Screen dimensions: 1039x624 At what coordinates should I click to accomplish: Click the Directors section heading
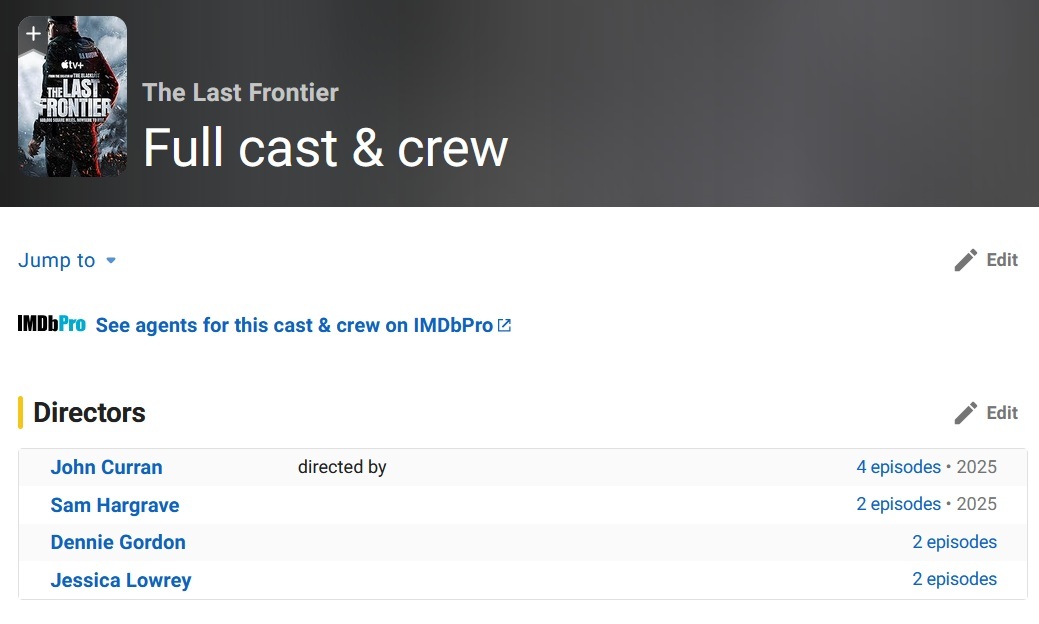(x=89, y=413)
